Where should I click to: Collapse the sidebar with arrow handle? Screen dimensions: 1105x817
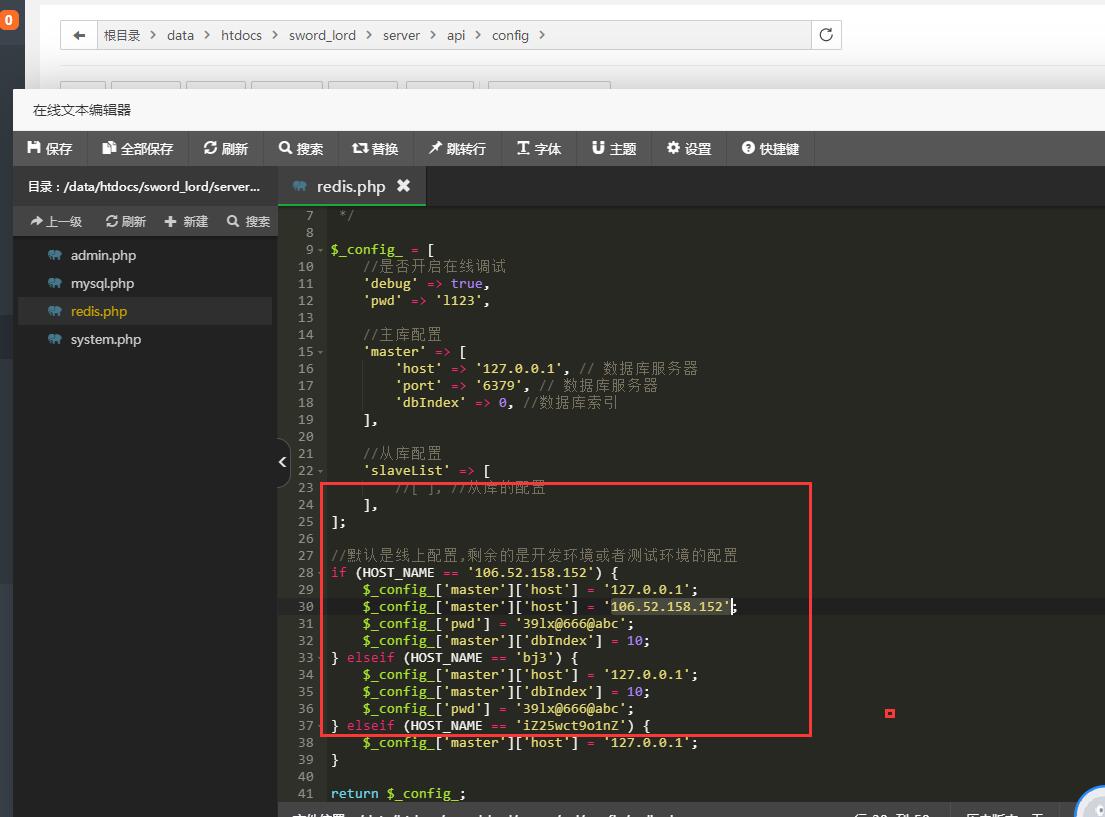(283, 462)
